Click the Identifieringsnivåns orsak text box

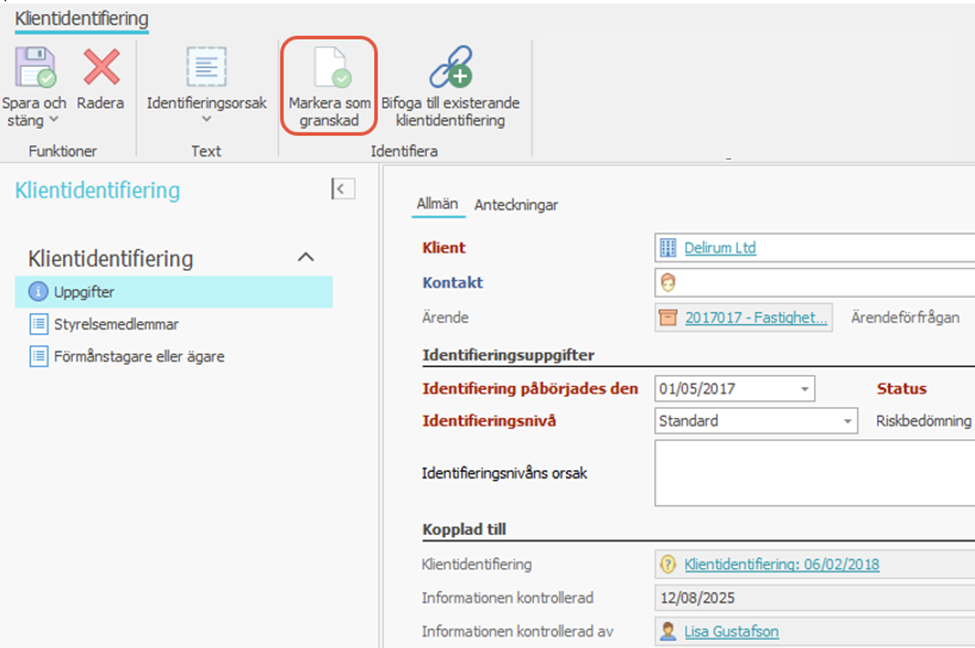pos(815,473)
